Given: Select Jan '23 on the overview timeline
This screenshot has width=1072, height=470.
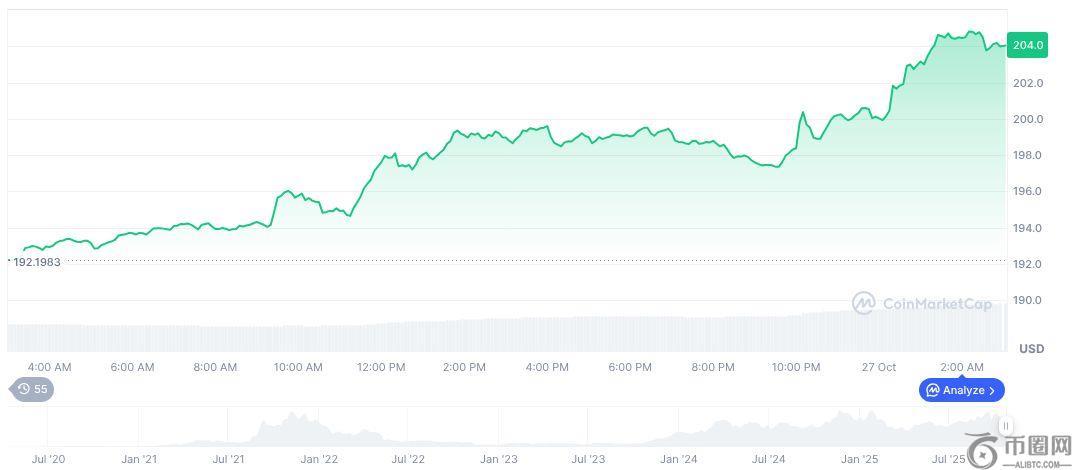Looking at the screenshot, I should pyautogui.click(x=498, y=459).
